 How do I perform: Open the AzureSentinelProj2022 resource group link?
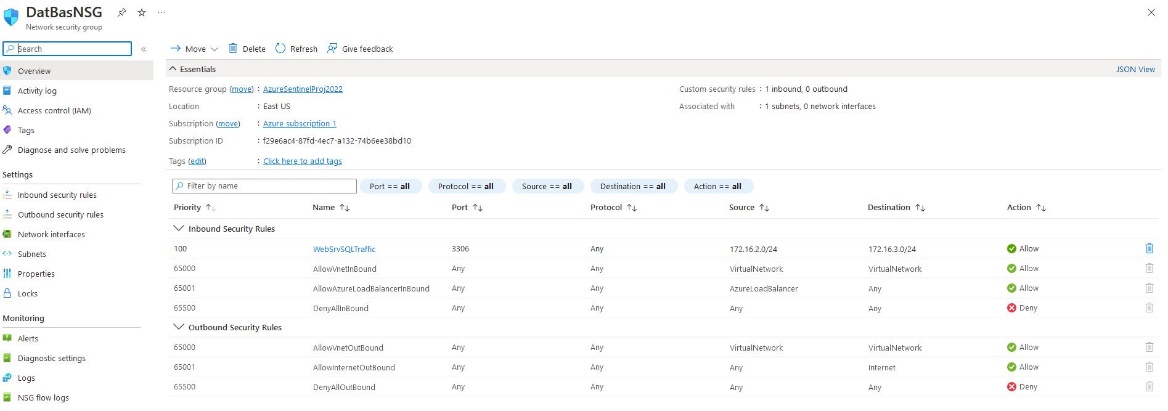point(302,89)
